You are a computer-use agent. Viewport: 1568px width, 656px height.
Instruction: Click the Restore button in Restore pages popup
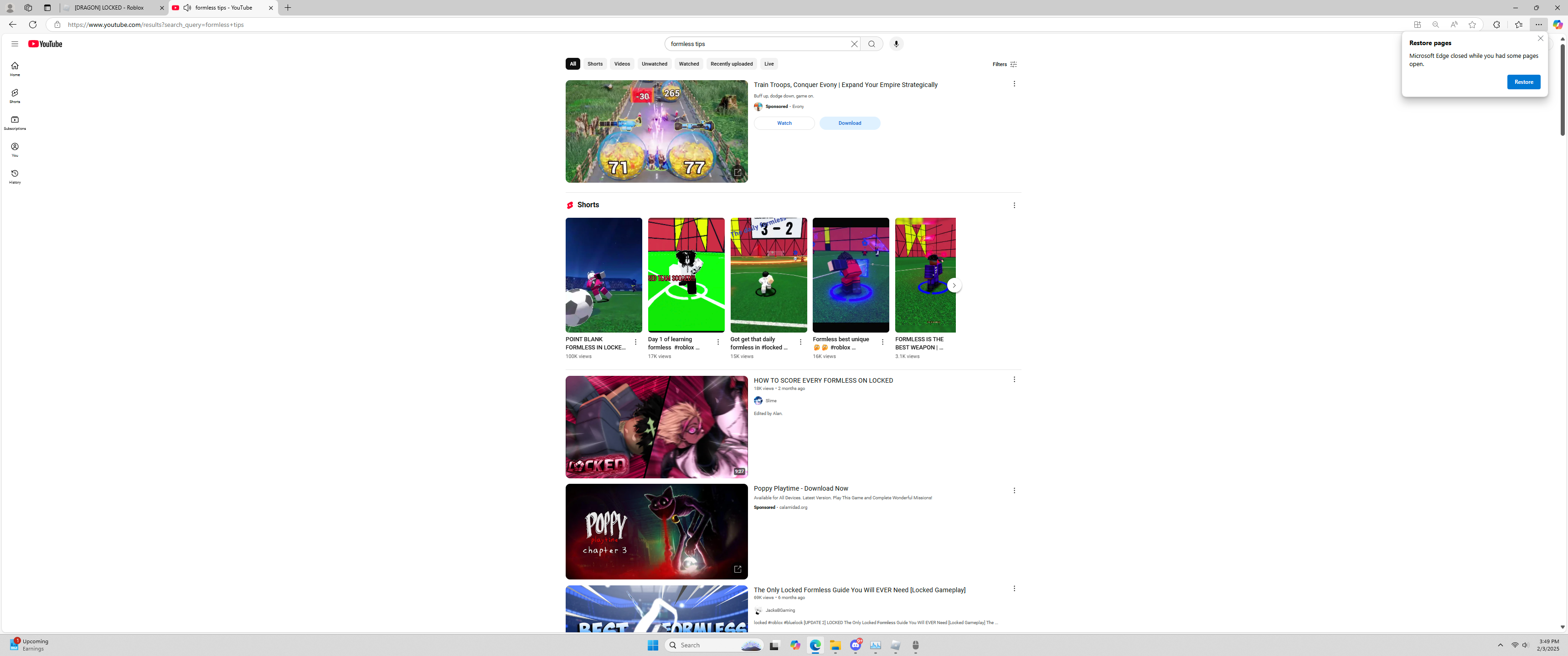[1524, 82]
